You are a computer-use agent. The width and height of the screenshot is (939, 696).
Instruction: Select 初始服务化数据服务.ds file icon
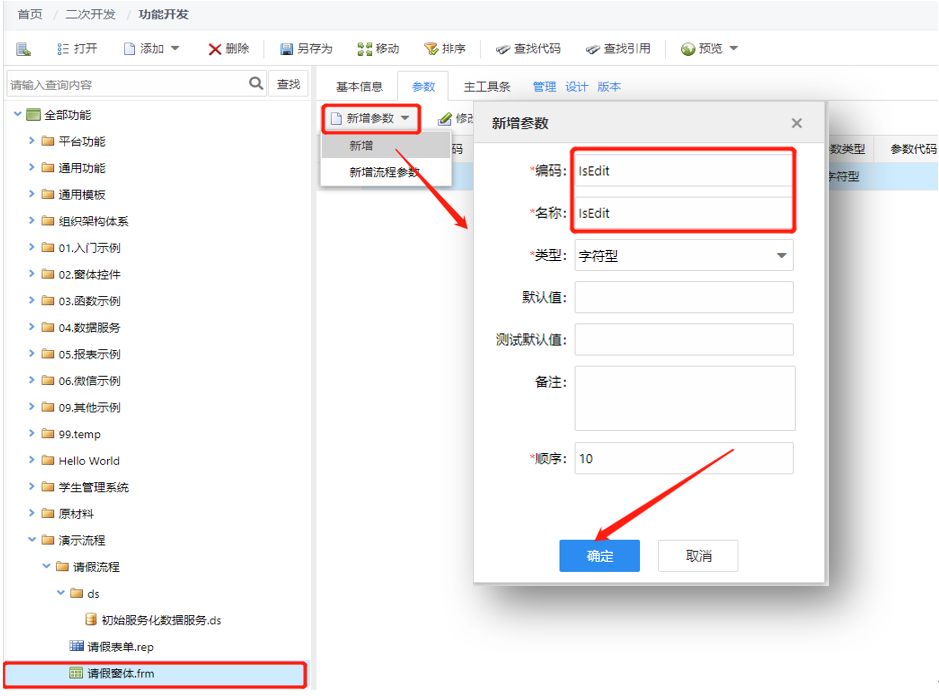91,619
